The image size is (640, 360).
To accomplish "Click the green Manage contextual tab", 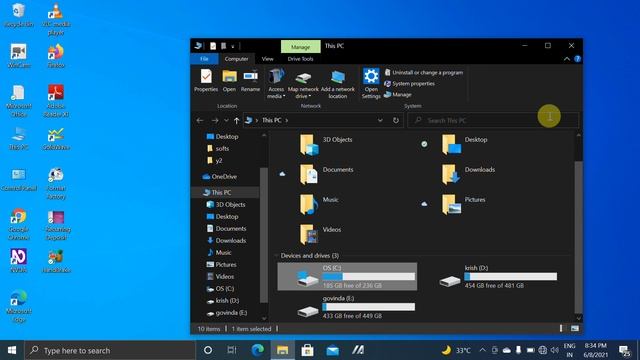I will coord(300,47).
